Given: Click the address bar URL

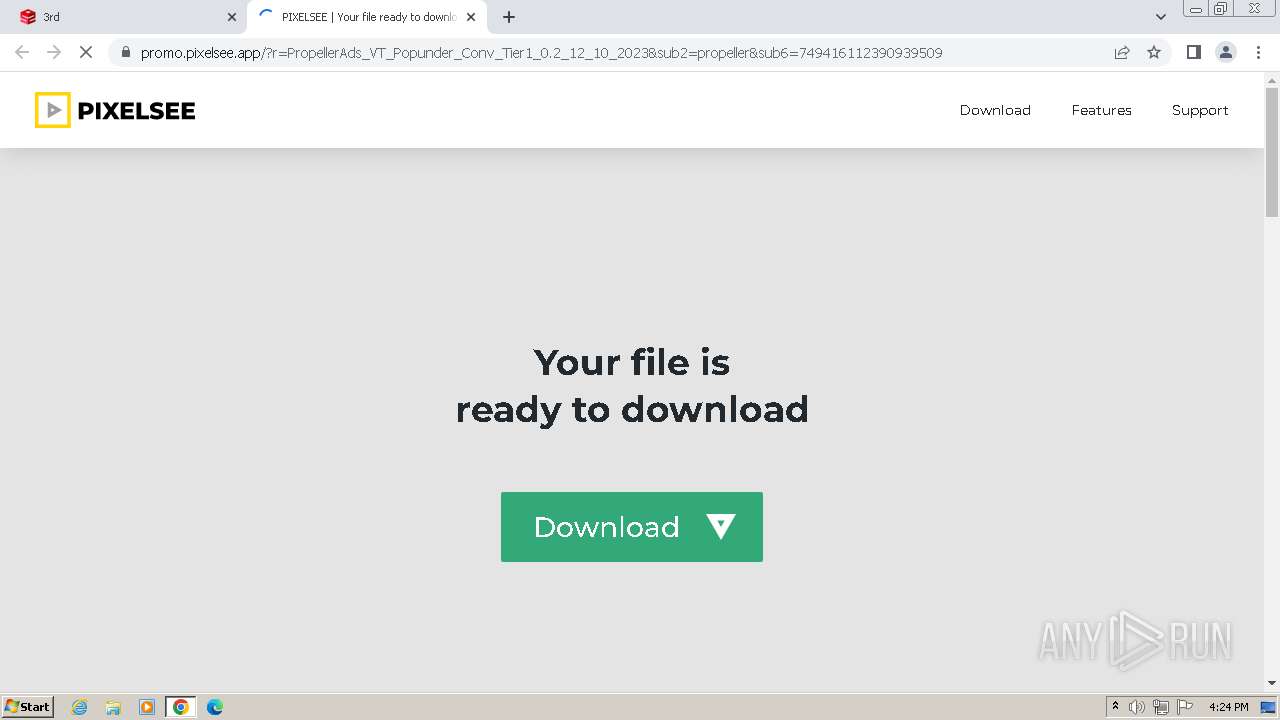Looking at the screenshot, I should [541, 53].
